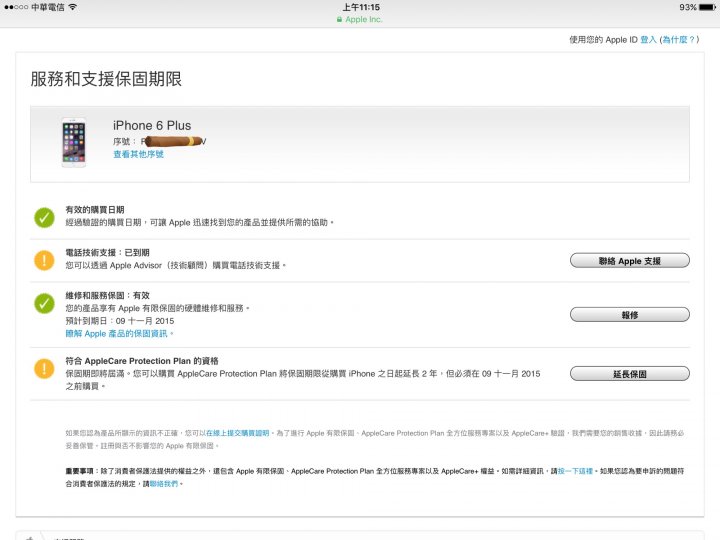720x540 pixels.
Task: Click the 電話技術支援：已到期 status text
Action: pyautogui.click(x=107, y=253)
